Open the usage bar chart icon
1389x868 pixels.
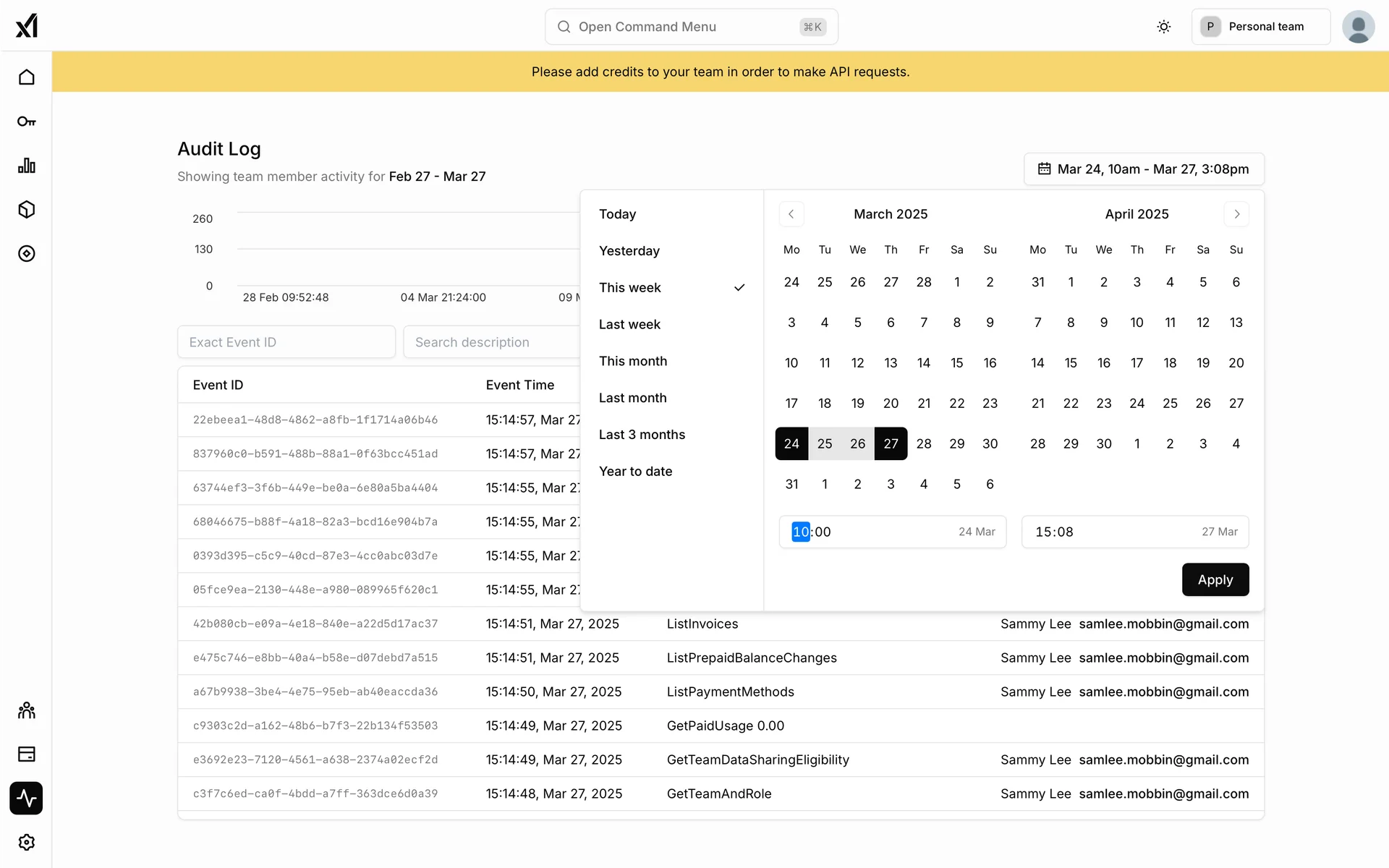[27, 166]
